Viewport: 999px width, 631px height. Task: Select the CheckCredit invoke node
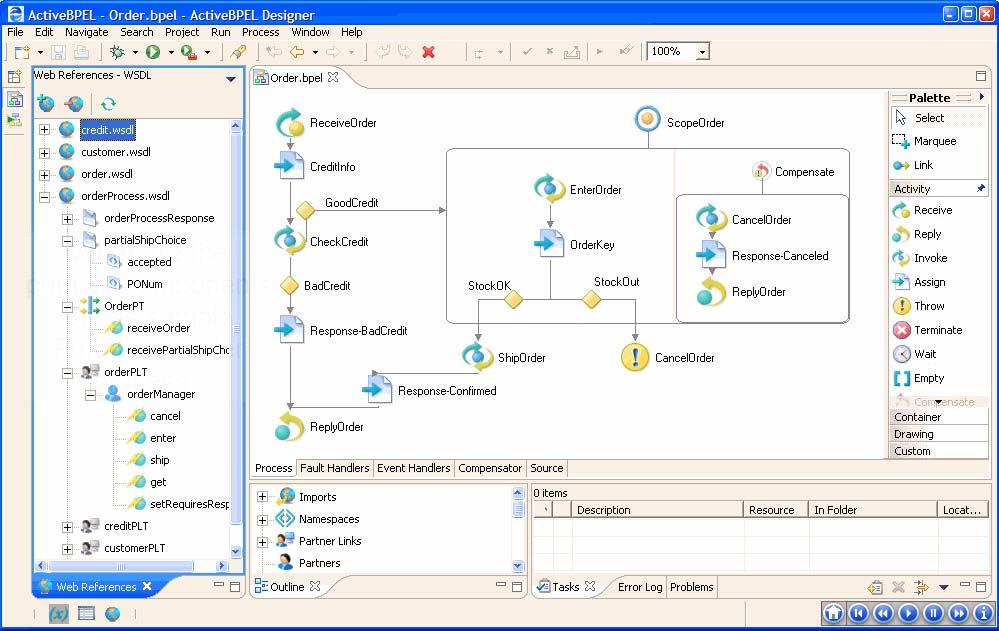pyautogui.click(x=289, y=241)
